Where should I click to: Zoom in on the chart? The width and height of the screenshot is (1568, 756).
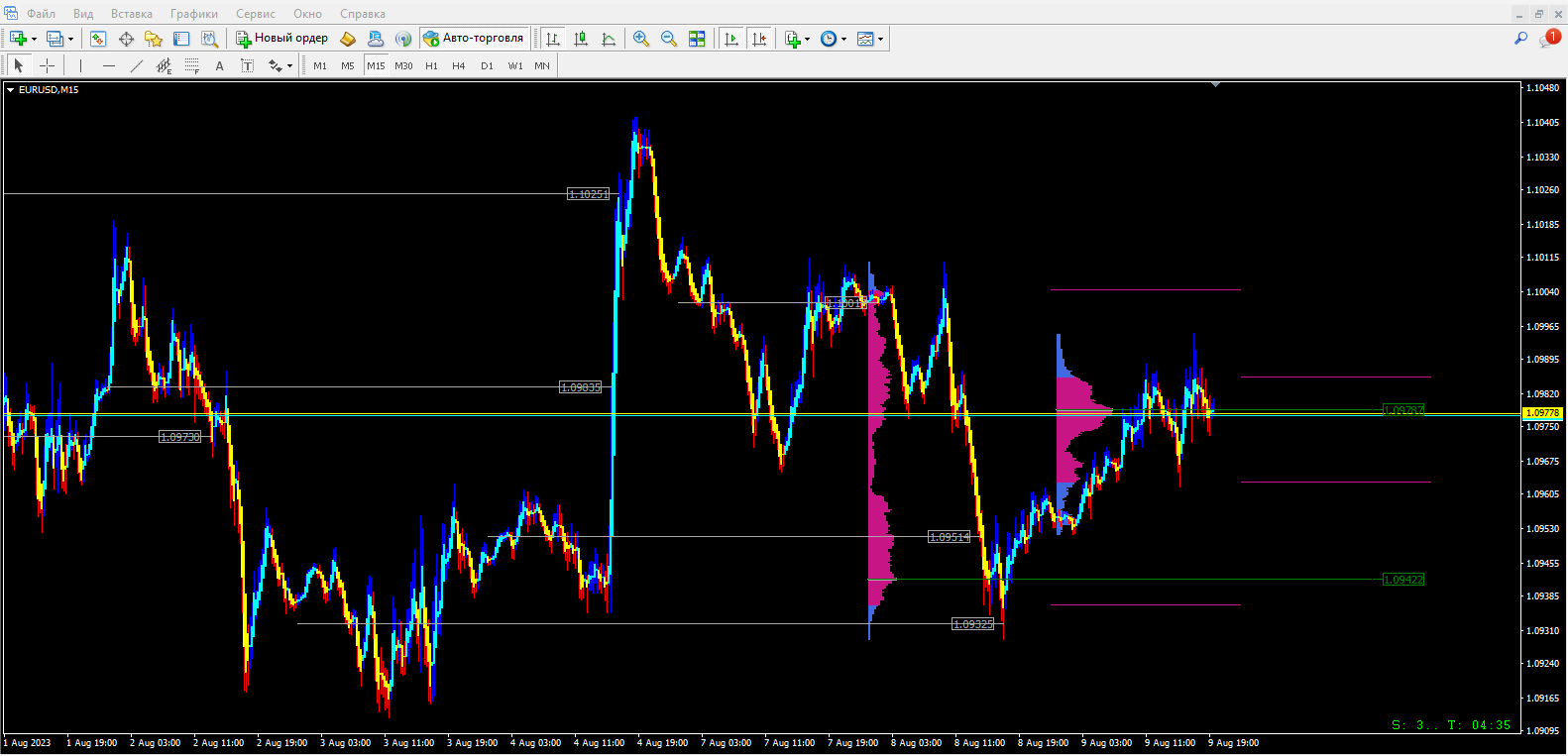(641, 39)
